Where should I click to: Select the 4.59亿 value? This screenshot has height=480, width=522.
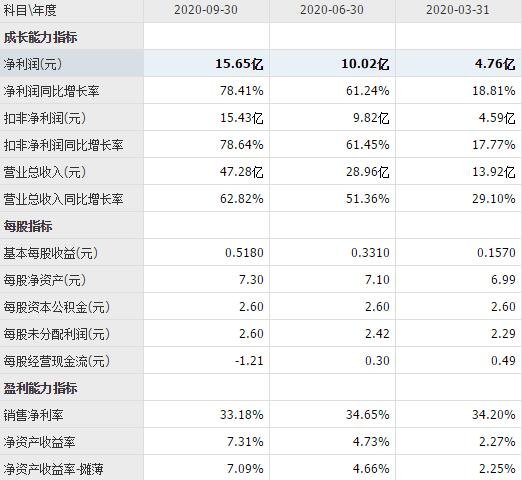(497, 118)
